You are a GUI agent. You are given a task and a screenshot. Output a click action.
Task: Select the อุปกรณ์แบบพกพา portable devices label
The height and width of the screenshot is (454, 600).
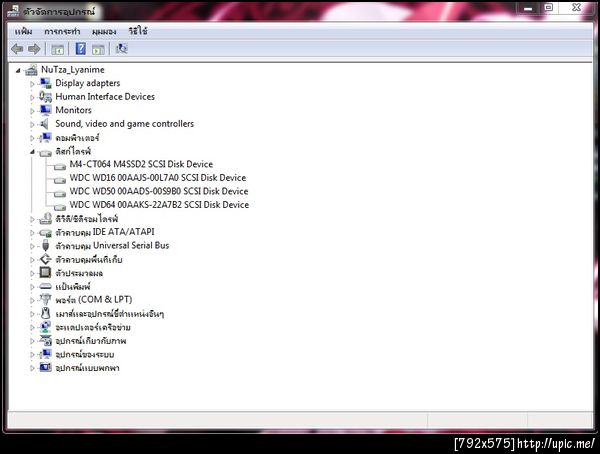pos(87,368)
